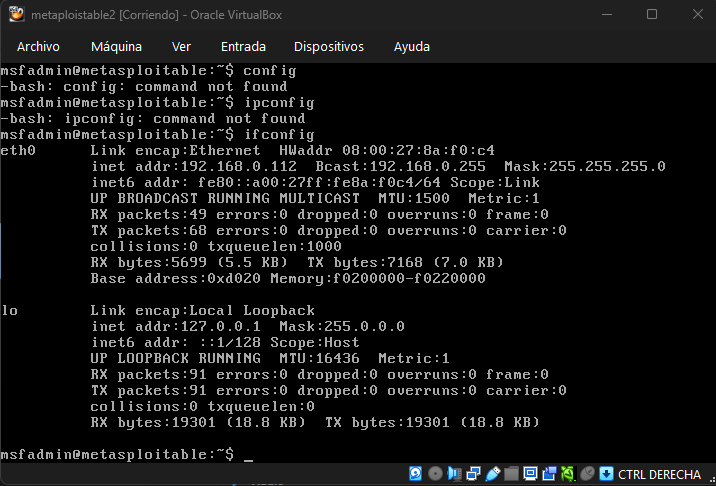Open the optical disk drive indicator
Image resolution: width=716 pixels, height=486 pixels.
(435, 474)
